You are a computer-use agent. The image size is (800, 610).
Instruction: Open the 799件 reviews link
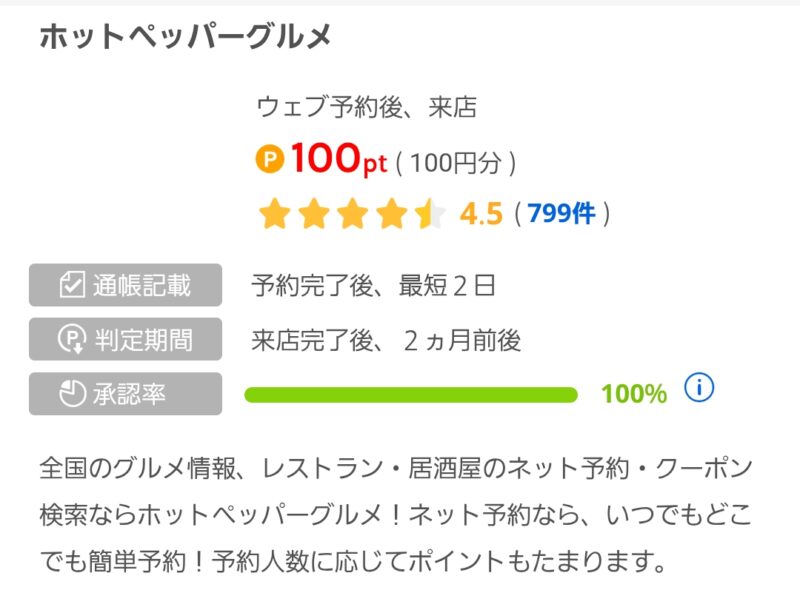coord(561,213)
